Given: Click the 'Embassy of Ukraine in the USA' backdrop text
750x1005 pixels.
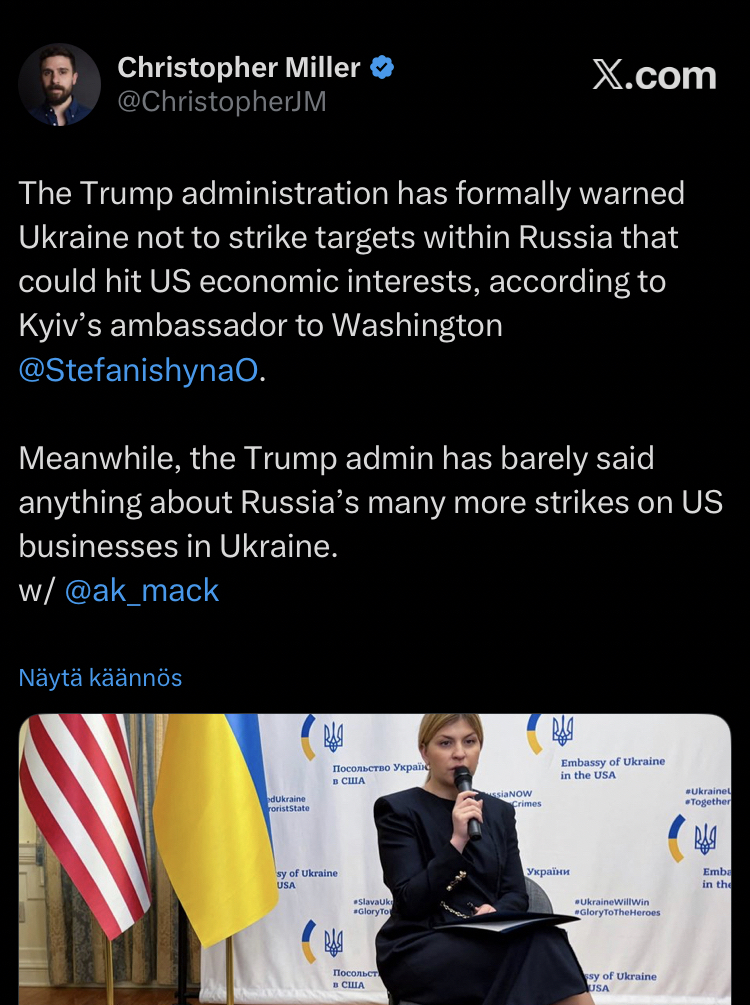Looking at the screenshot, I should [612, 768].
